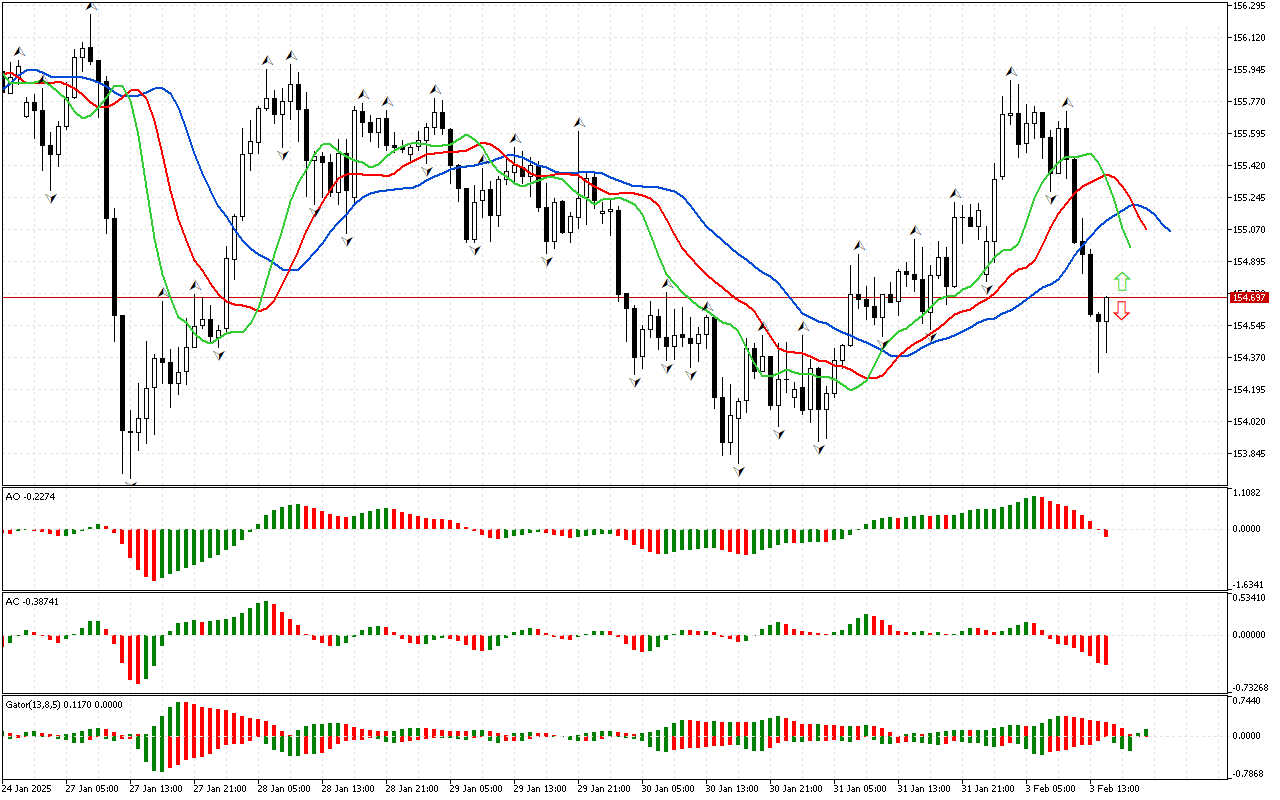This screenshot has height=800, width=1280.
Task: Click the 3 Feb 13:00 time label
Action: 1114,789
